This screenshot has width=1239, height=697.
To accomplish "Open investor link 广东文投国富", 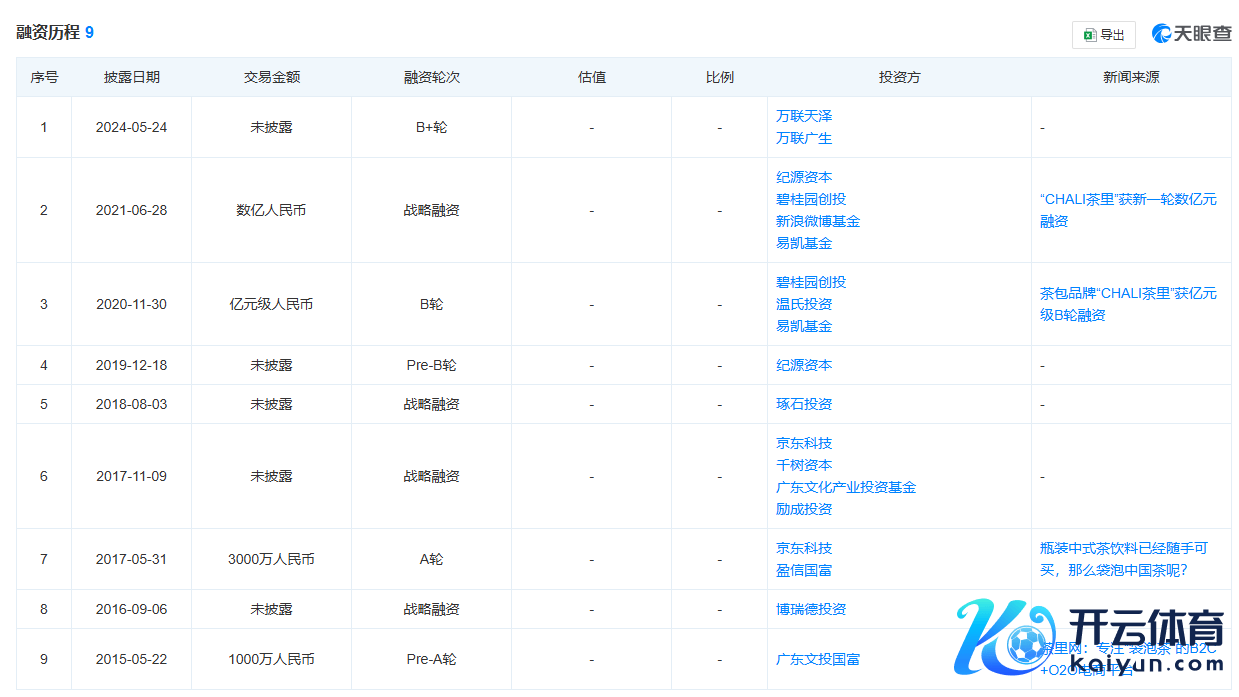I will (x=818, y=659).
